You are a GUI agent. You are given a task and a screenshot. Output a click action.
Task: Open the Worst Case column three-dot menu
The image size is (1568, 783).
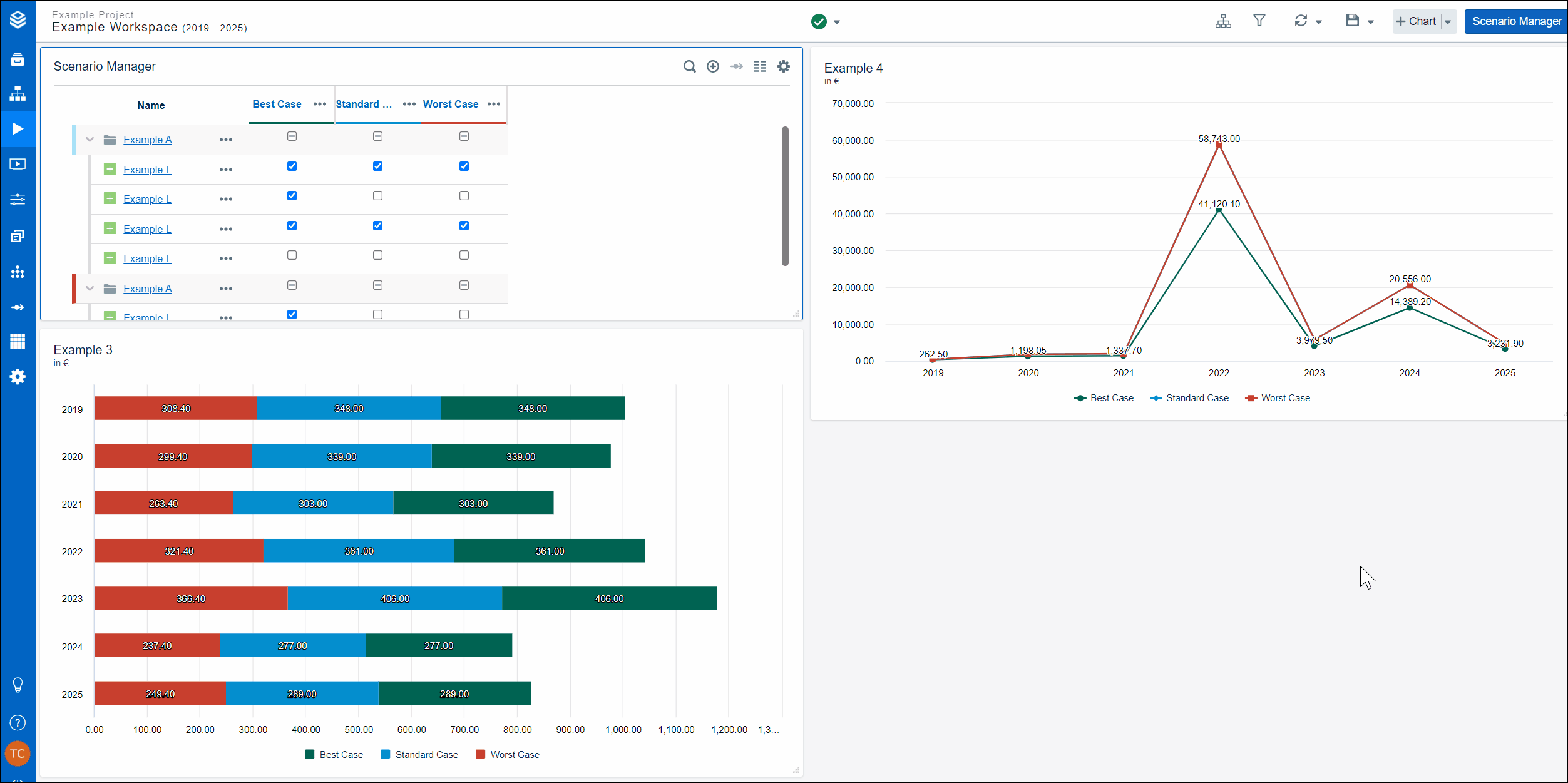(494, 104)
